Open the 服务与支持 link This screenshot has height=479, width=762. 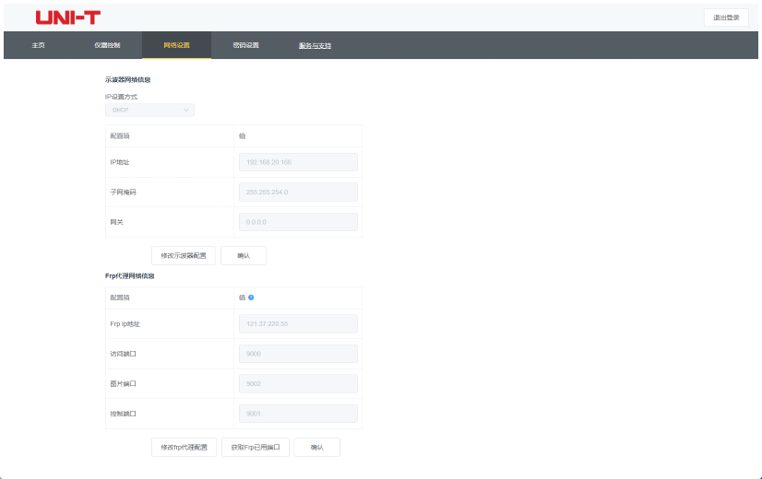[x=315, y=46]
